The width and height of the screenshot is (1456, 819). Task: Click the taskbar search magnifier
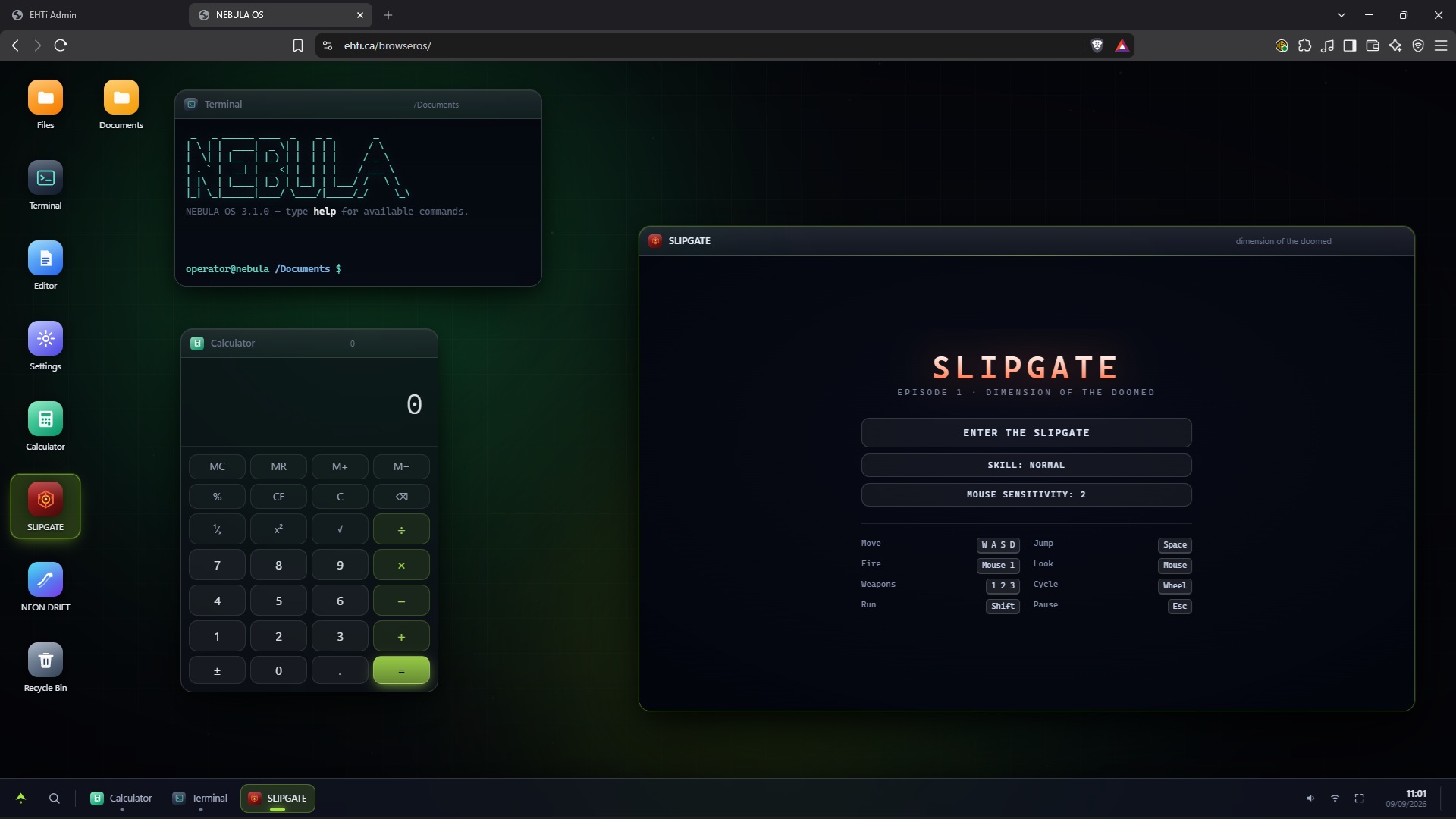pyautogui.click(x=55, y=799)
